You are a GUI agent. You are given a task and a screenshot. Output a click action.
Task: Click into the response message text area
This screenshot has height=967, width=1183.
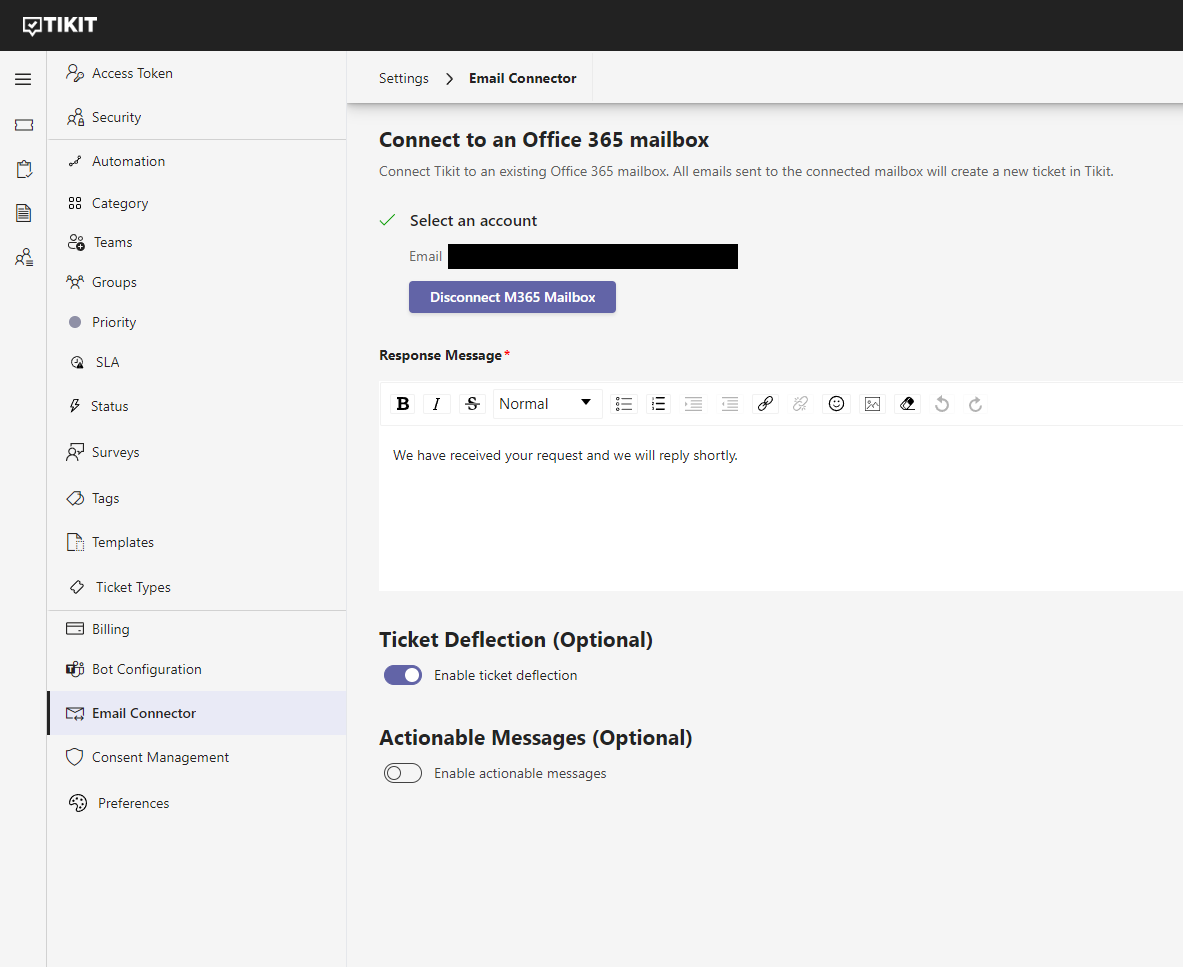pos(781,508)
